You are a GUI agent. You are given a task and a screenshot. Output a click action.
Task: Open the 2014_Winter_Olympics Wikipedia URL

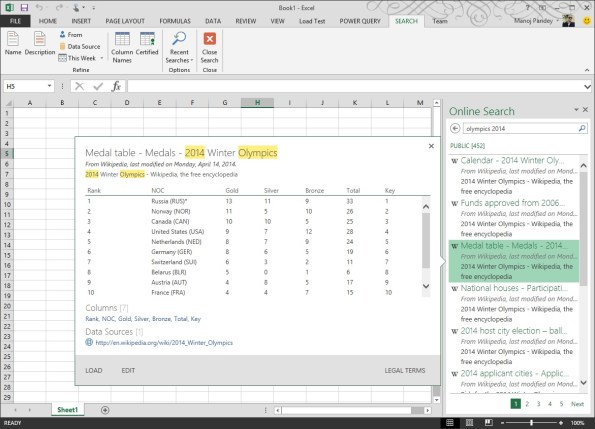click(164, 343)
